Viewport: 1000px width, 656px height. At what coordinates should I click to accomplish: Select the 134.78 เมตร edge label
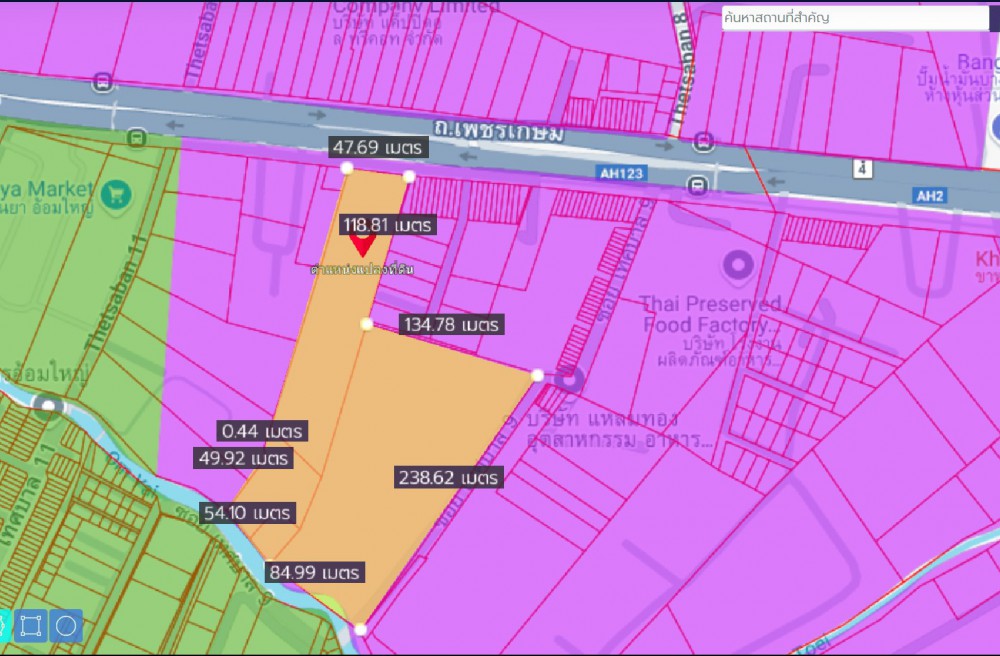(450, 324)
